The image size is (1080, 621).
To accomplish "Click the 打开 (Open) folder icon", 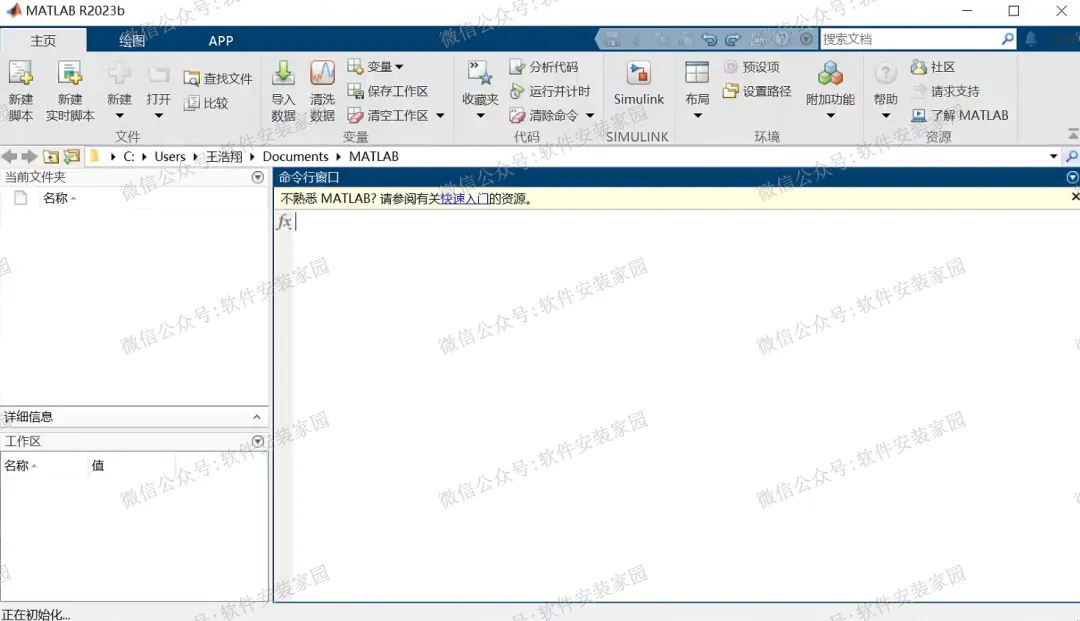I will [x=158, y=74].
